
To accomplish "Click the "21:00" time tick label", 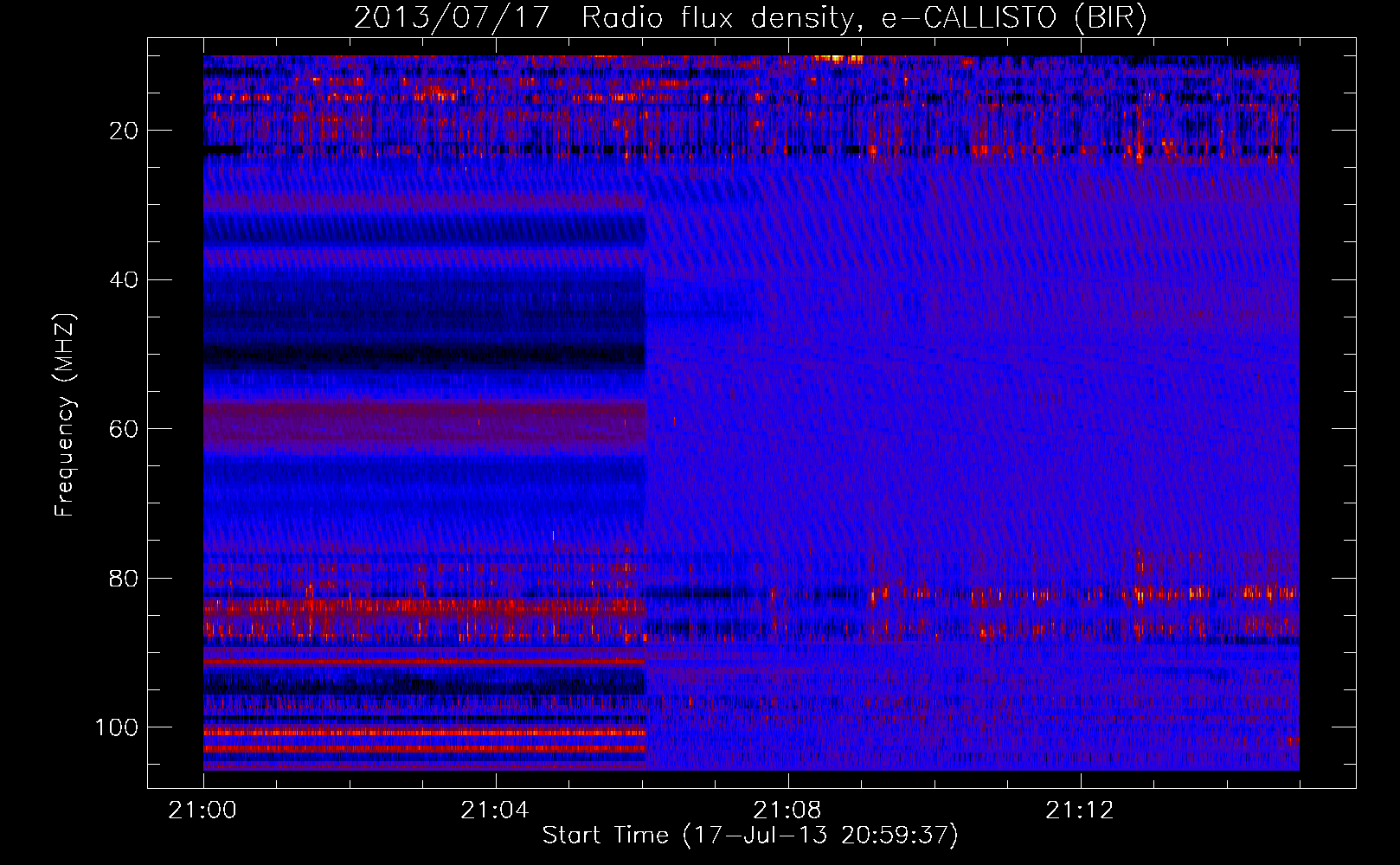I will click(x=202, y=810).
